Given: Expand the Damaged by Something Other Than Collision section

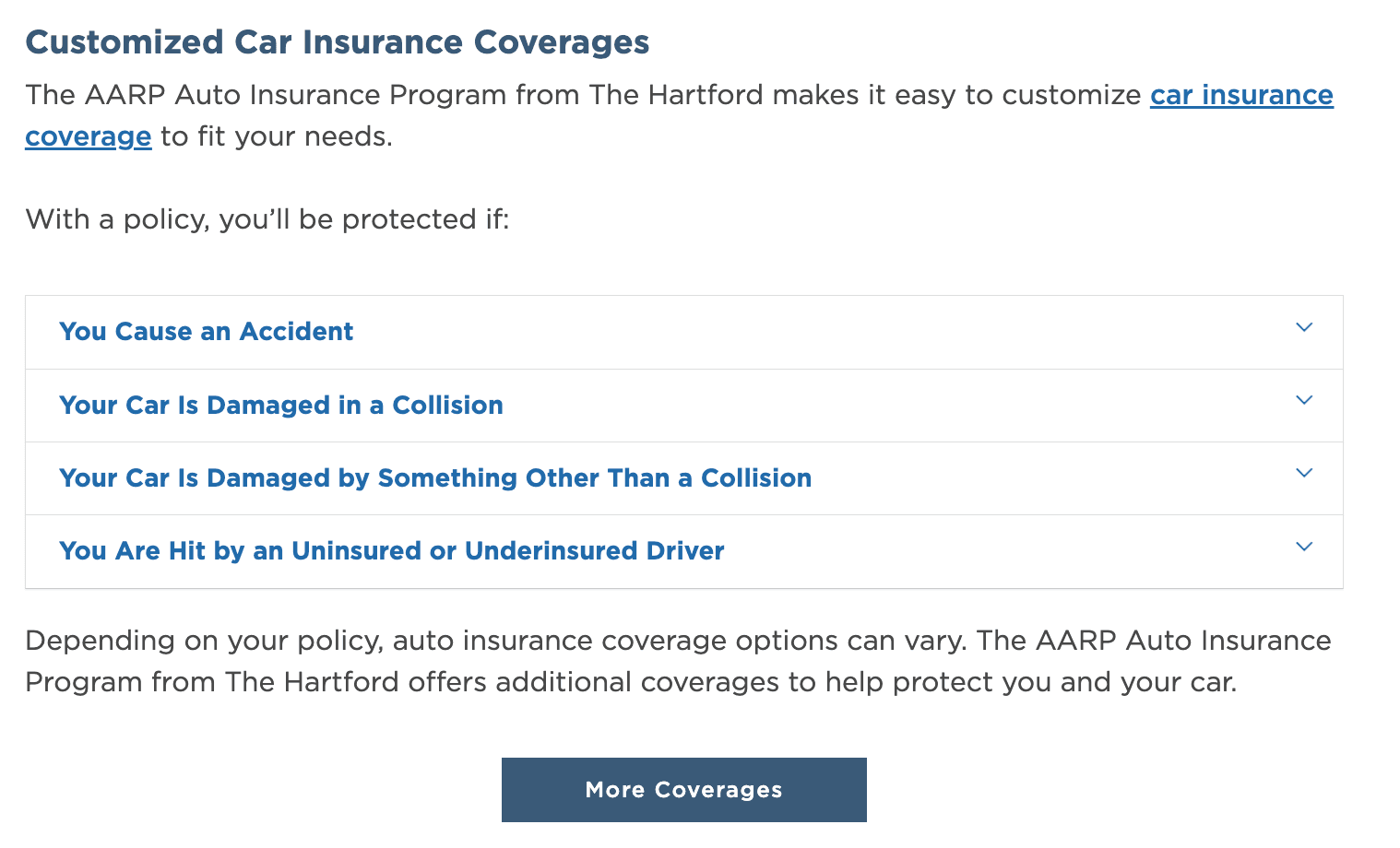Looking at the screenshot, I should 434,477.
